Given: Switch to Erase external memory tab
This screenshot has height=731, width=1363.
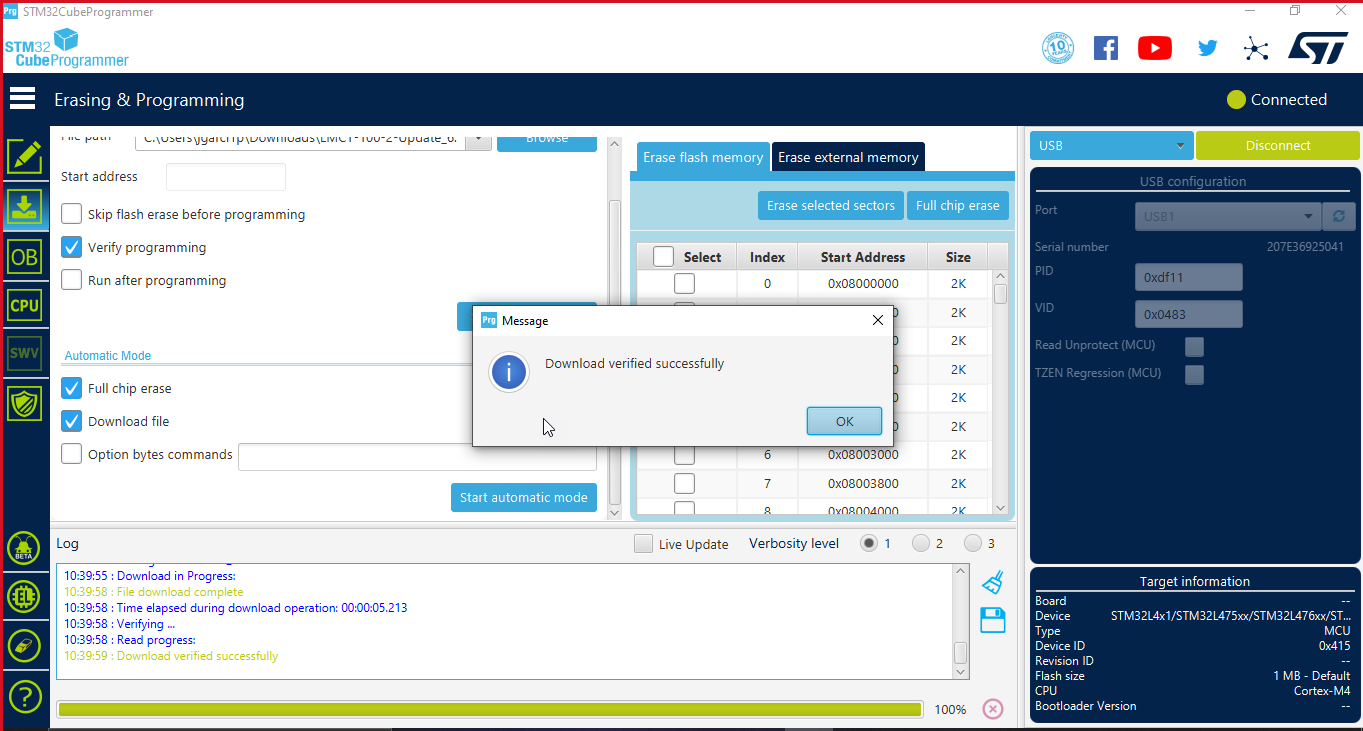Looking at the screenshot, I should [848, 157].
